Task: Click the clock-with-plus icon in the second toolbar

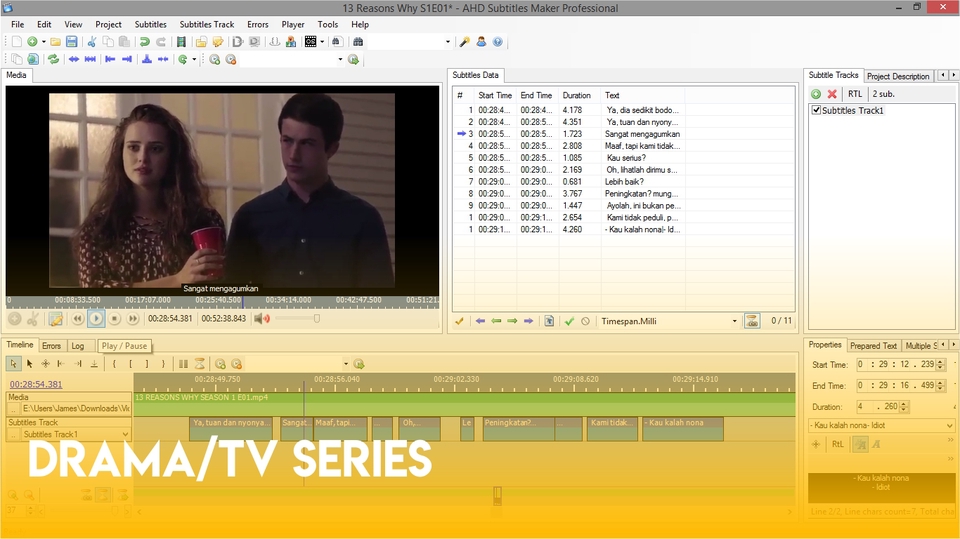Action: tap(214, 59)
